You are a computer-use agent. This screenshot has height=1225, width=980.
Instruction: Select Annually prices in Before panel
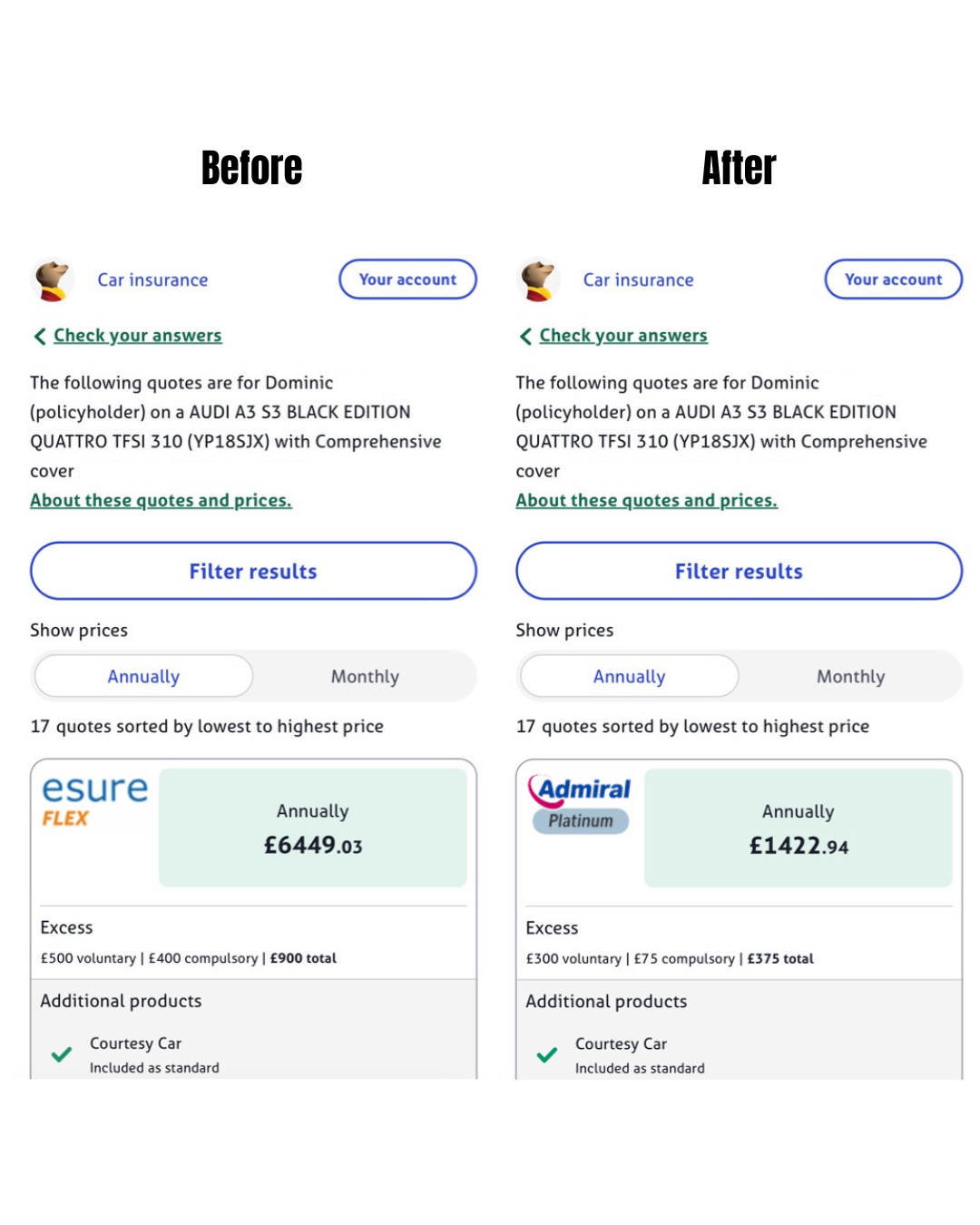[x=143, y=677]
